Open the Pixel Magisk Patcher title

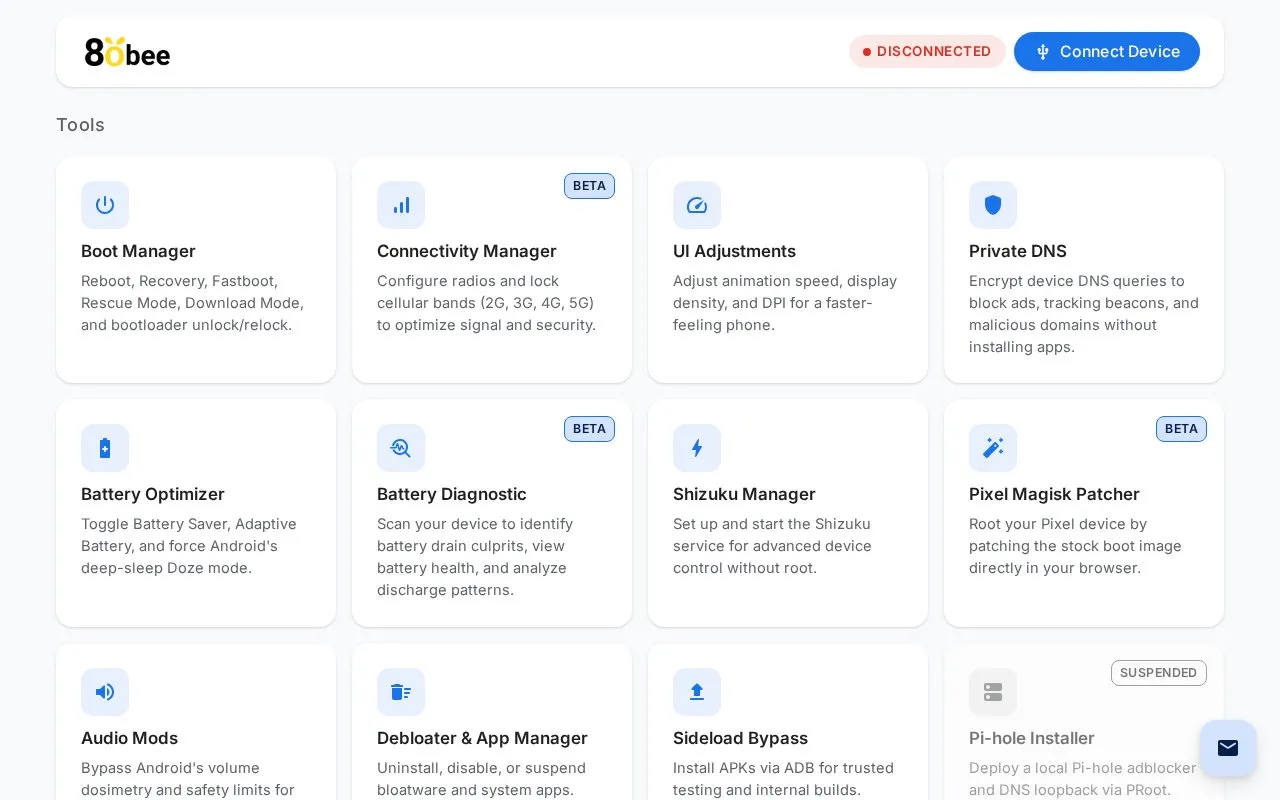coord(1054,494)
